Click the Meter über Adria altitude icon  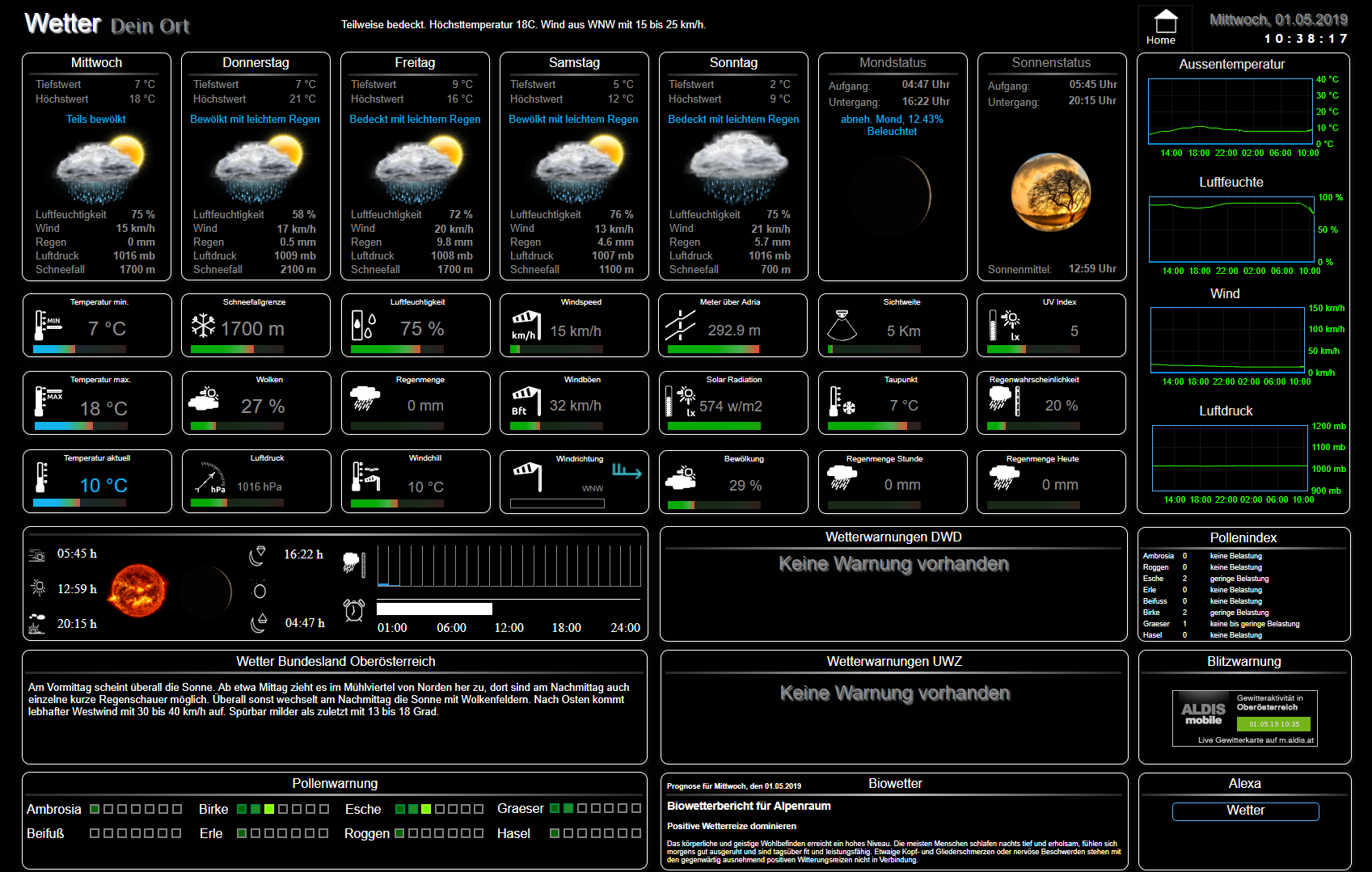point(681,326)
